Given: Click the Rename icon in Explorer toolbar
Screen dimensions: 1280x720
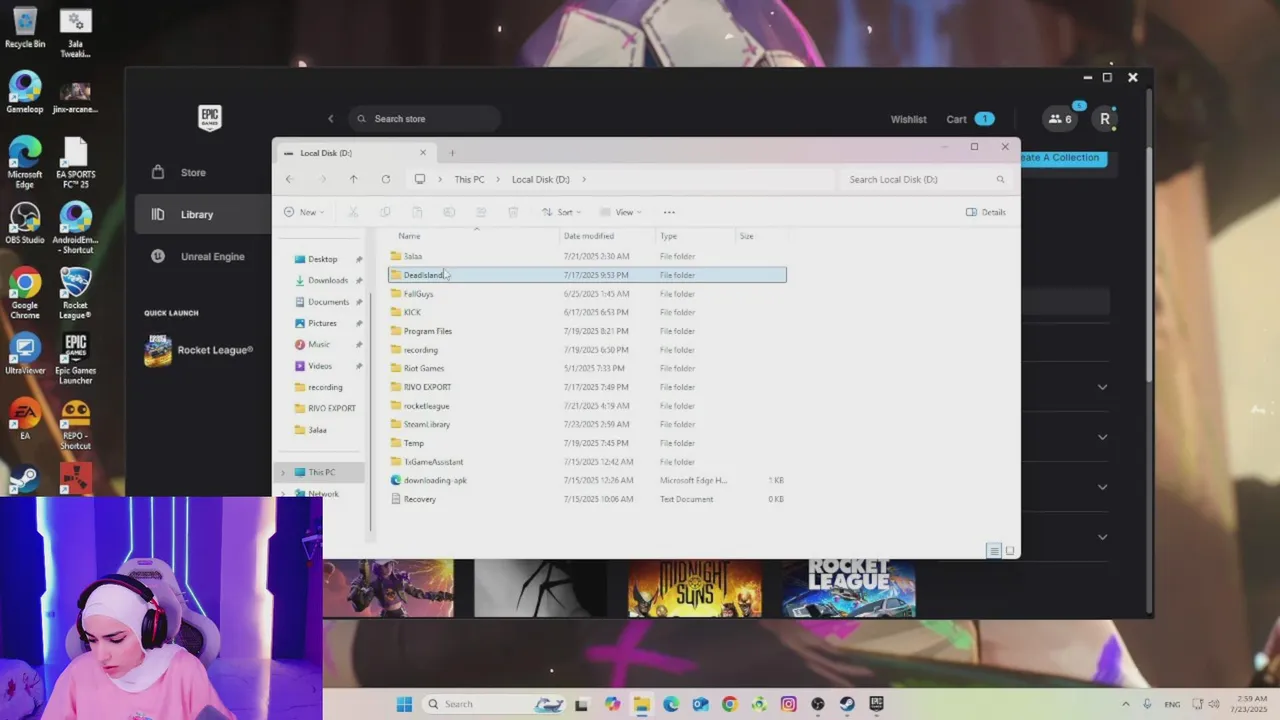Looking at the screenshot, I should coord(449,212).
